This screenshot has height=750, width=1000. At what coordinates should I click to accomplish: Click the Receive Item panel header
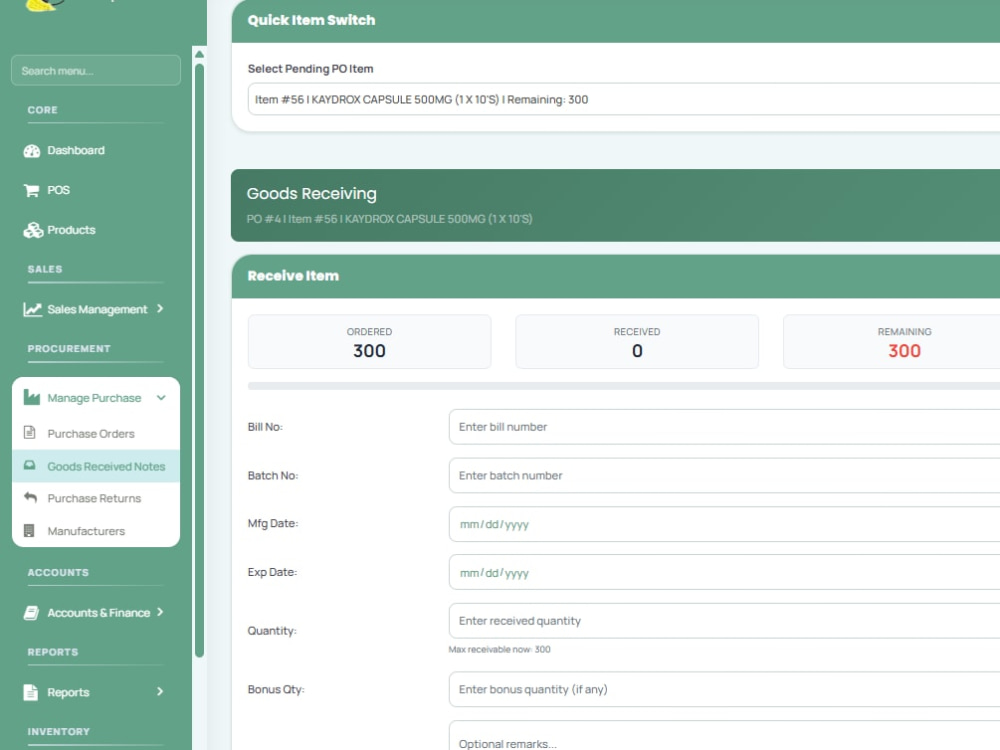tap(616, 276)
